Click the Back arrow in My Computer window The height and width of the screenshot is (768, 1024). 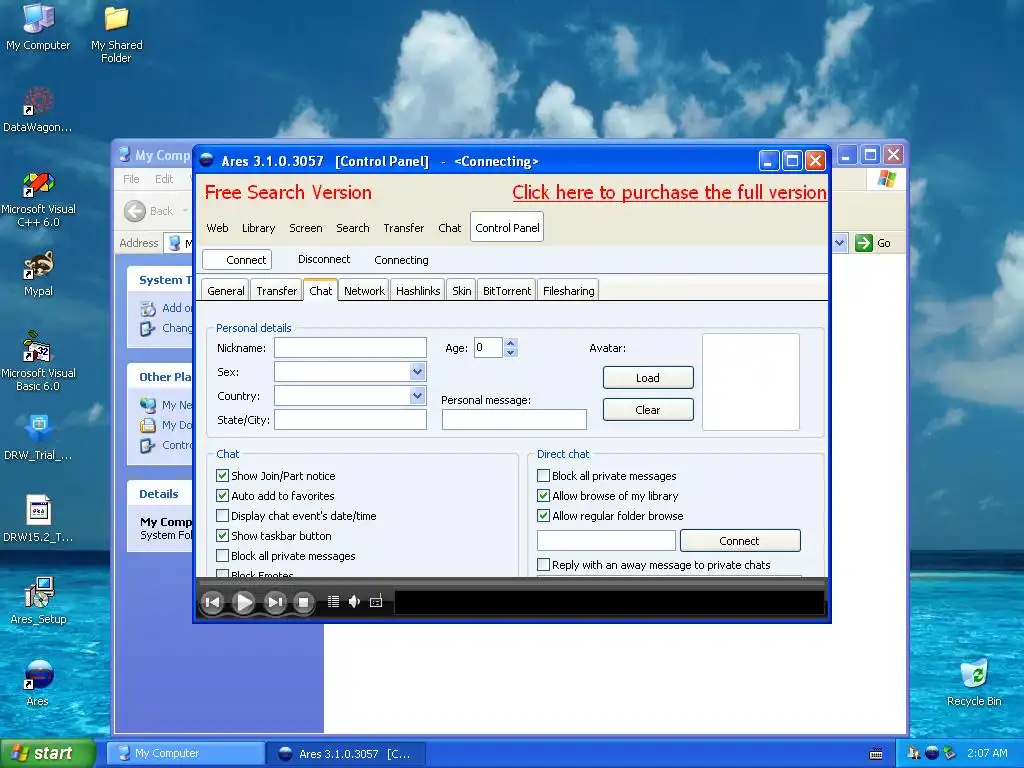pos(135,211)
